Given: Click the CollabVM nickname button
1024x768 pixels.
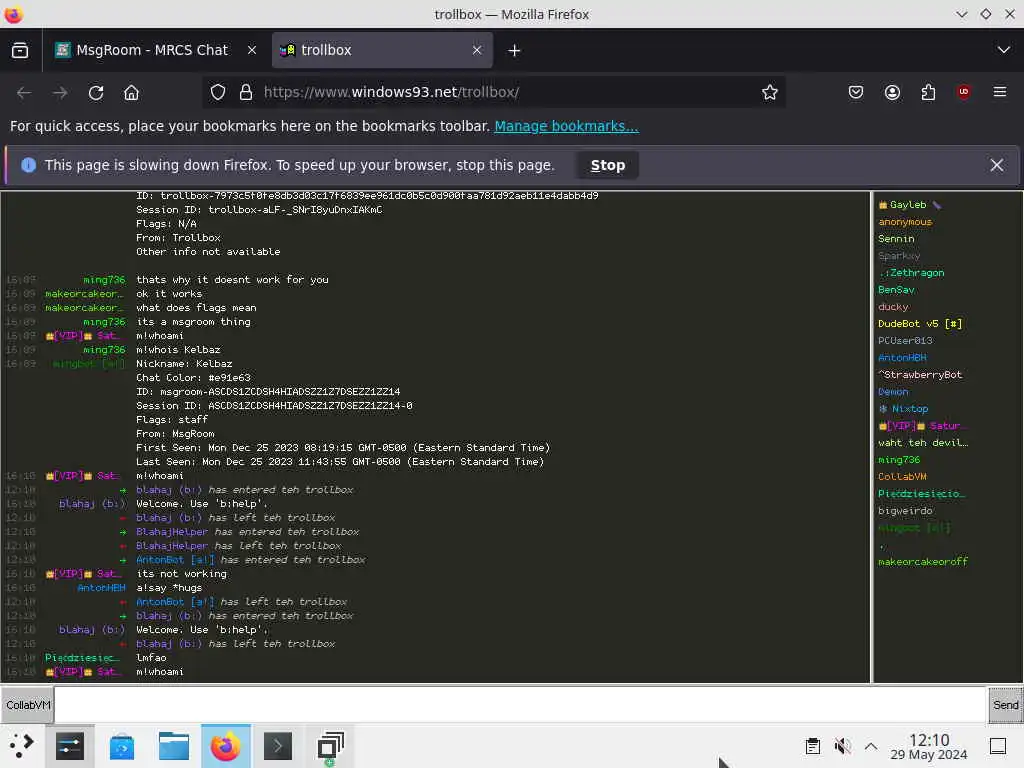Looking at the screenshot, I should [27, 705].
